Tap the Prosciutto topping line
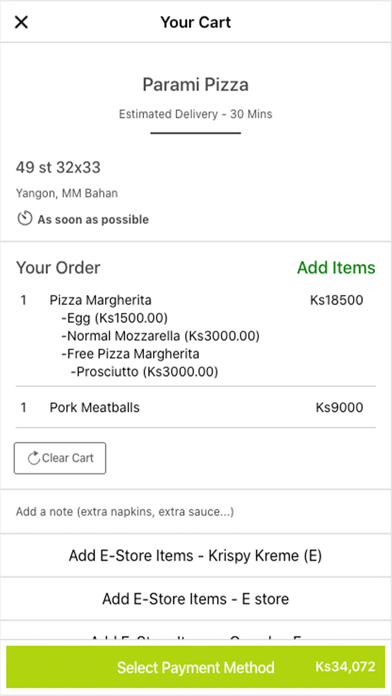Screen dimensions: 392x696 (x=144, y=372)
